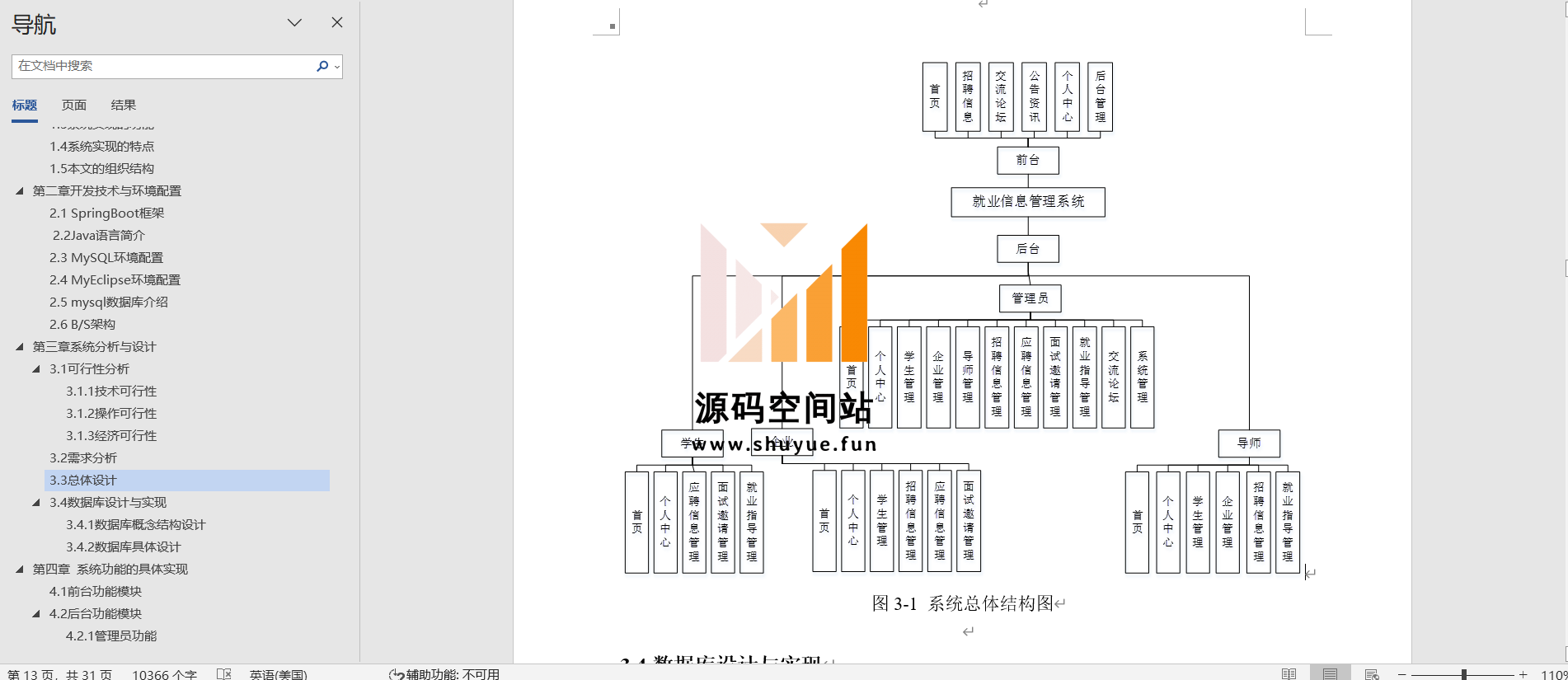Switch to Read Mode view icon
Image resolution: width=1568 pixels, height=680 pixels.
(x=1289, y=673)
